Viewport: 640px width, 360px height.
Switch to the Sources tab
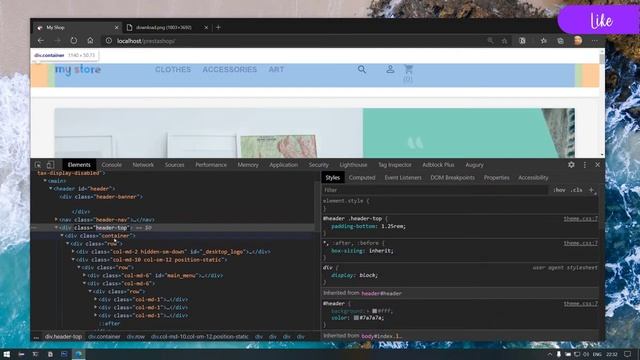[175, 165]
